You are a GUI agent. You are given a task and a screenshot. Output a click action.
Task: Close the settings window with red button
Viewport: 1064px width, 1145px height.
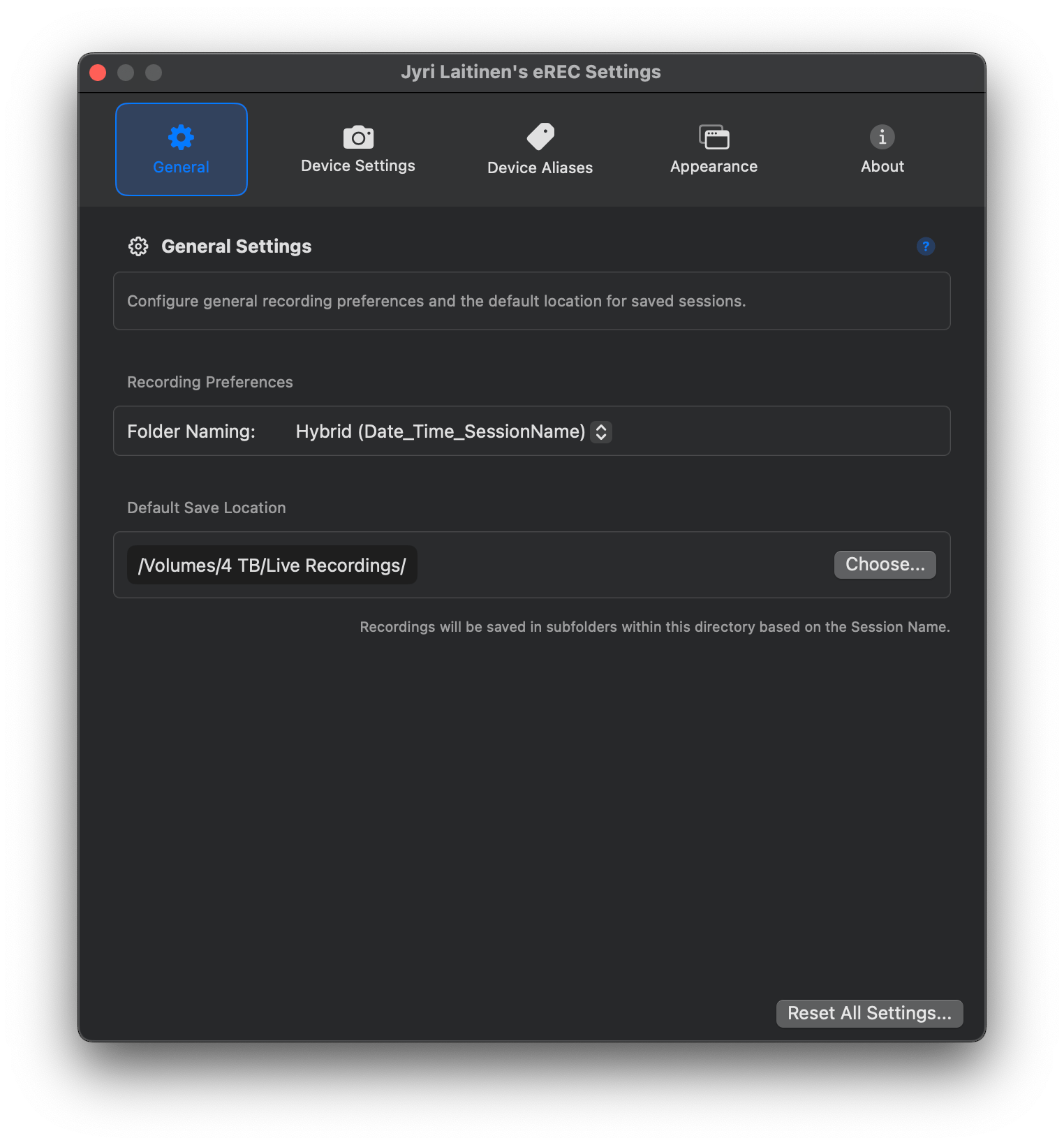(x=98, y=73)
